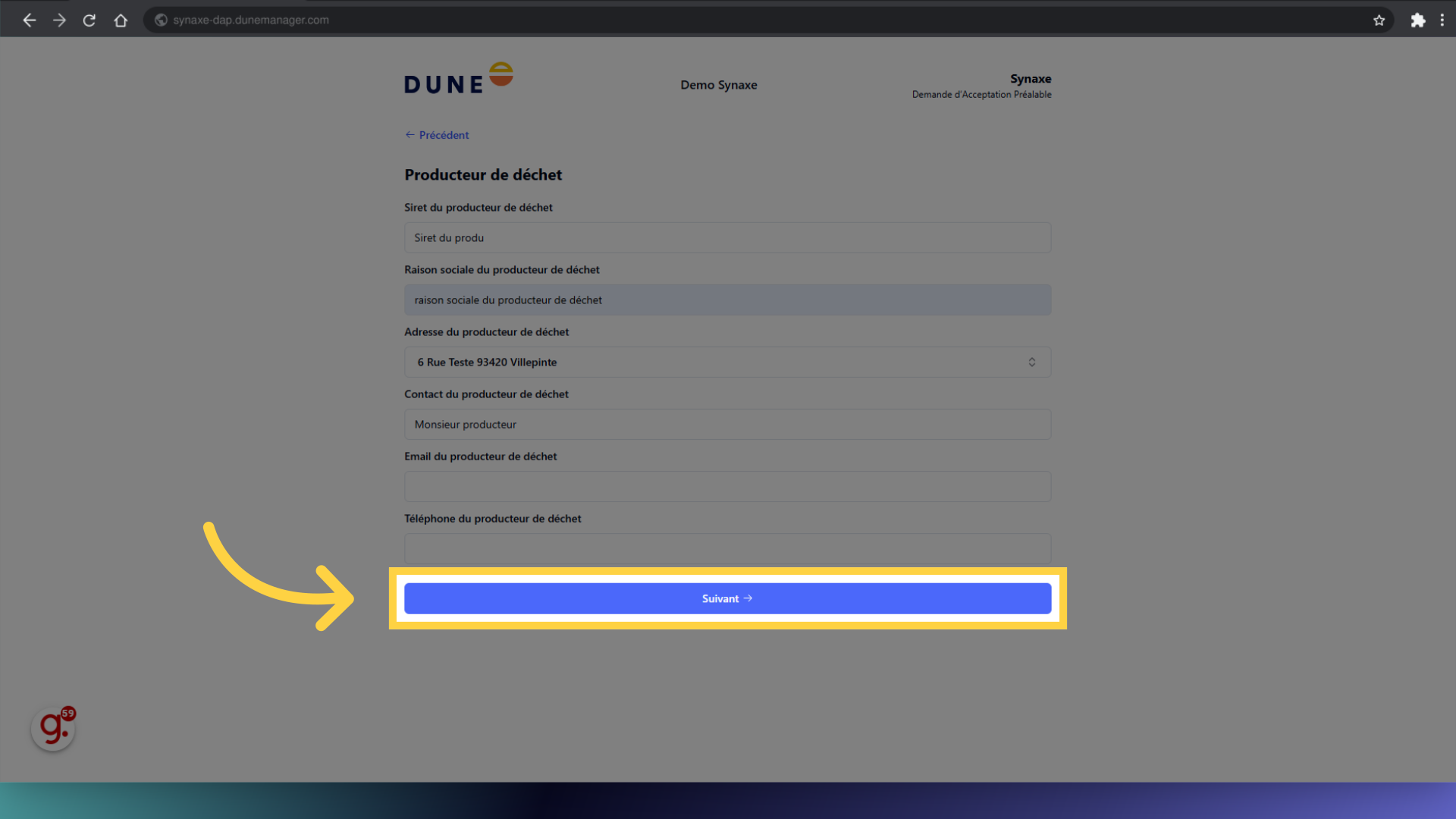Click the Téléphone du producteur input field
This screenshot has height=819, width=1456.
(x=726, y=548)
